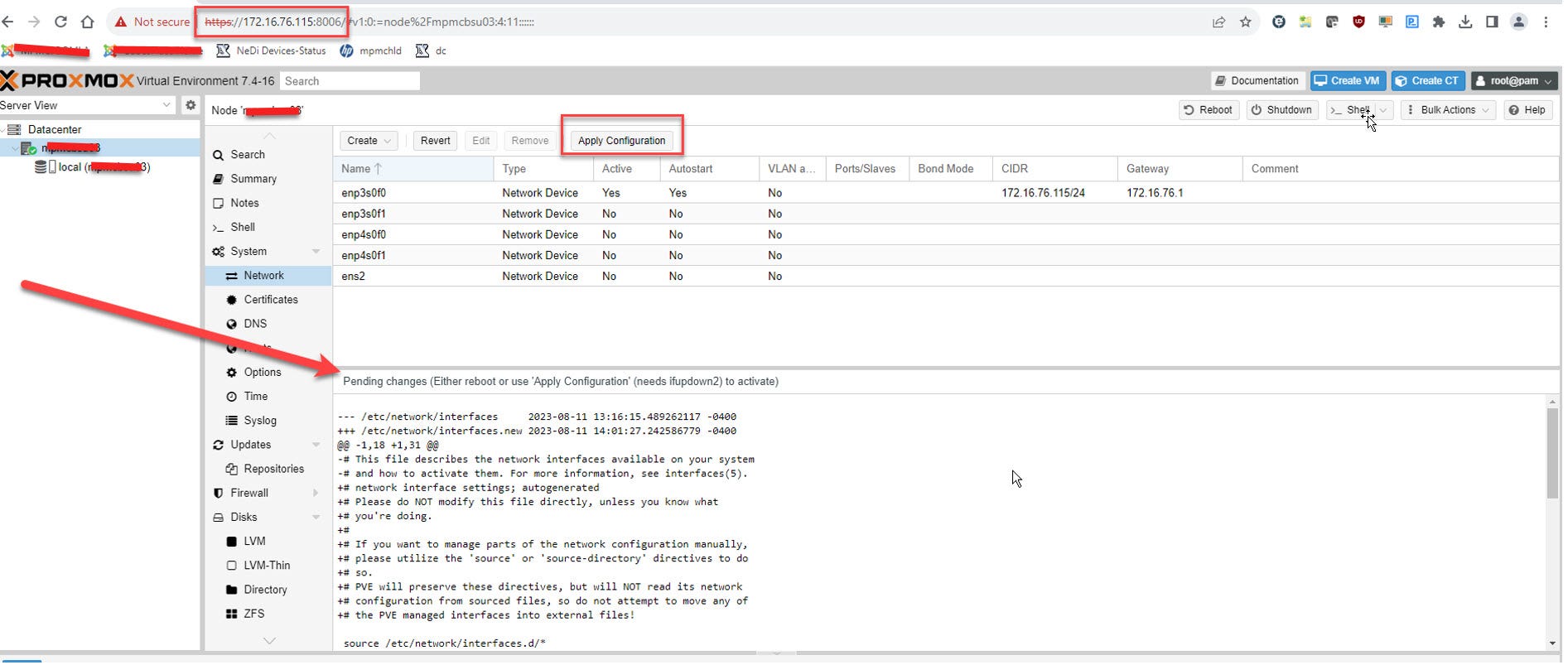Image resolution: width=1568 pixels, height=665 pixels.
Task: Select the enp4s0f1 network device row
Action: click(946, 255)
